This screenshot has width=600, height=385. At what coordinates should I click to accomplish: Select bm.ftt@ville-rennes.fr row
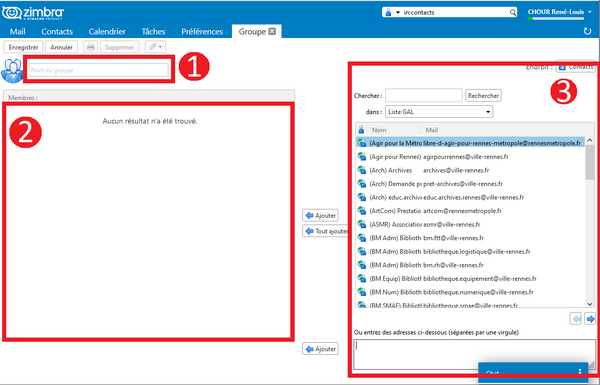click(x=470, y=238)
